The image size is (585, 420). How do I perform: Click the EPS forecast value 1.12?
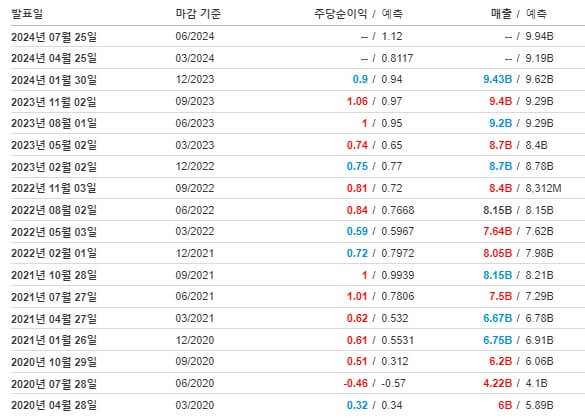[x=392, y=36]
